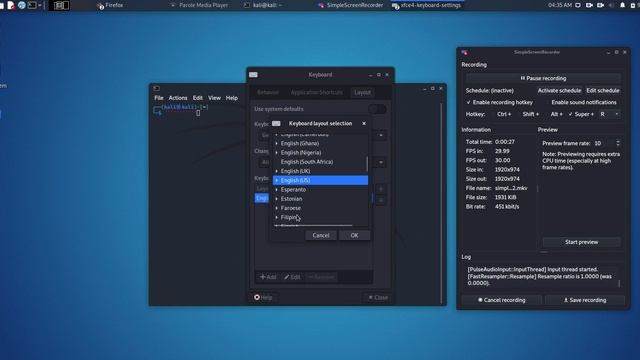Open the hotkey letter R dropdown
Image resolution: width=640 pixels, height=360 pixels.
click(609, 114)
